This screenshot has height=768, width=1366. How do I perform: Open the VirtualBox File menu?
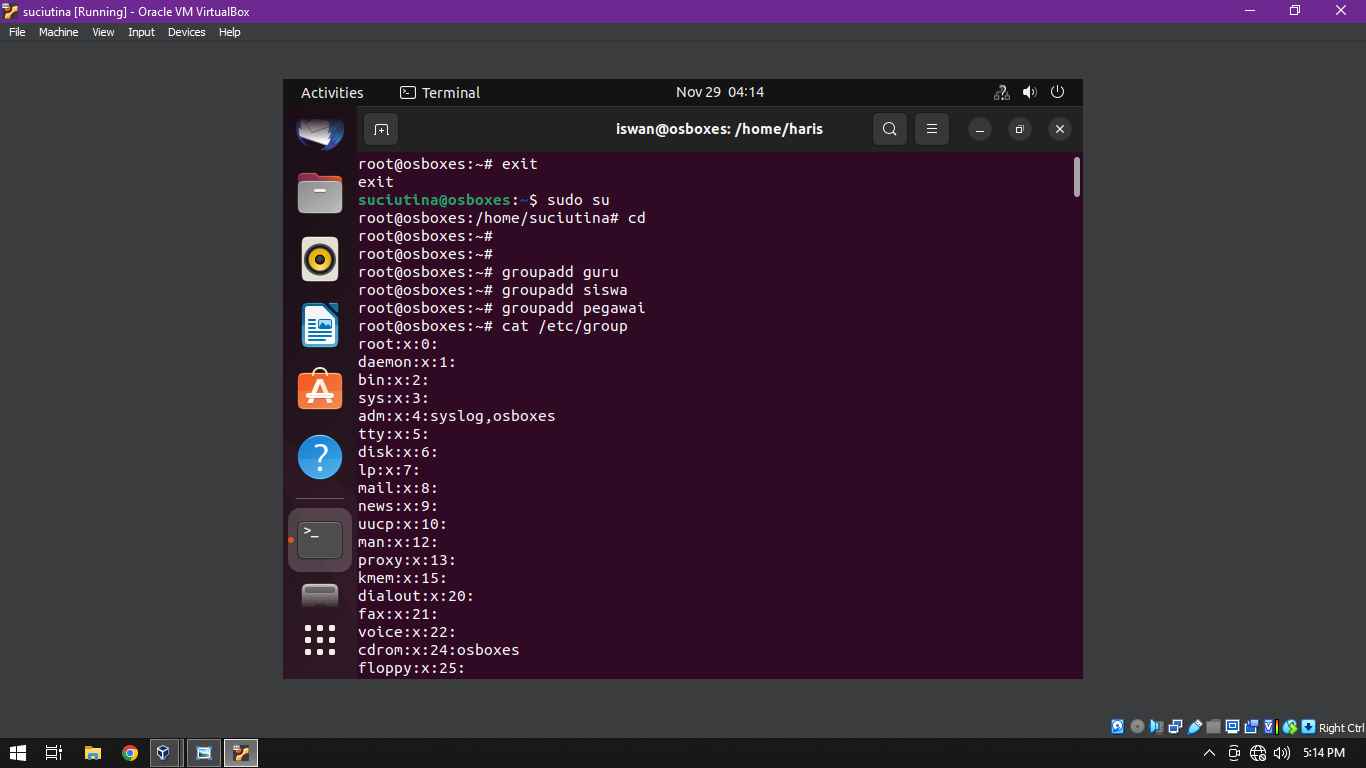click(x=17, y=32)
